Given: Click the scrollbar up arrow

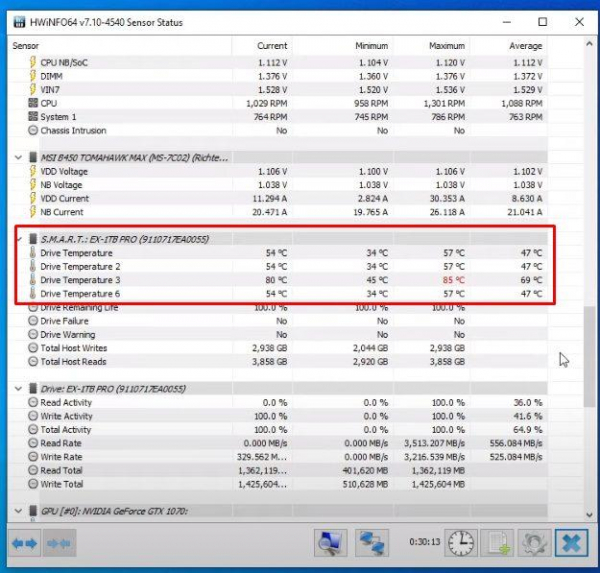Looking at the screenshot, I should 589,44.
